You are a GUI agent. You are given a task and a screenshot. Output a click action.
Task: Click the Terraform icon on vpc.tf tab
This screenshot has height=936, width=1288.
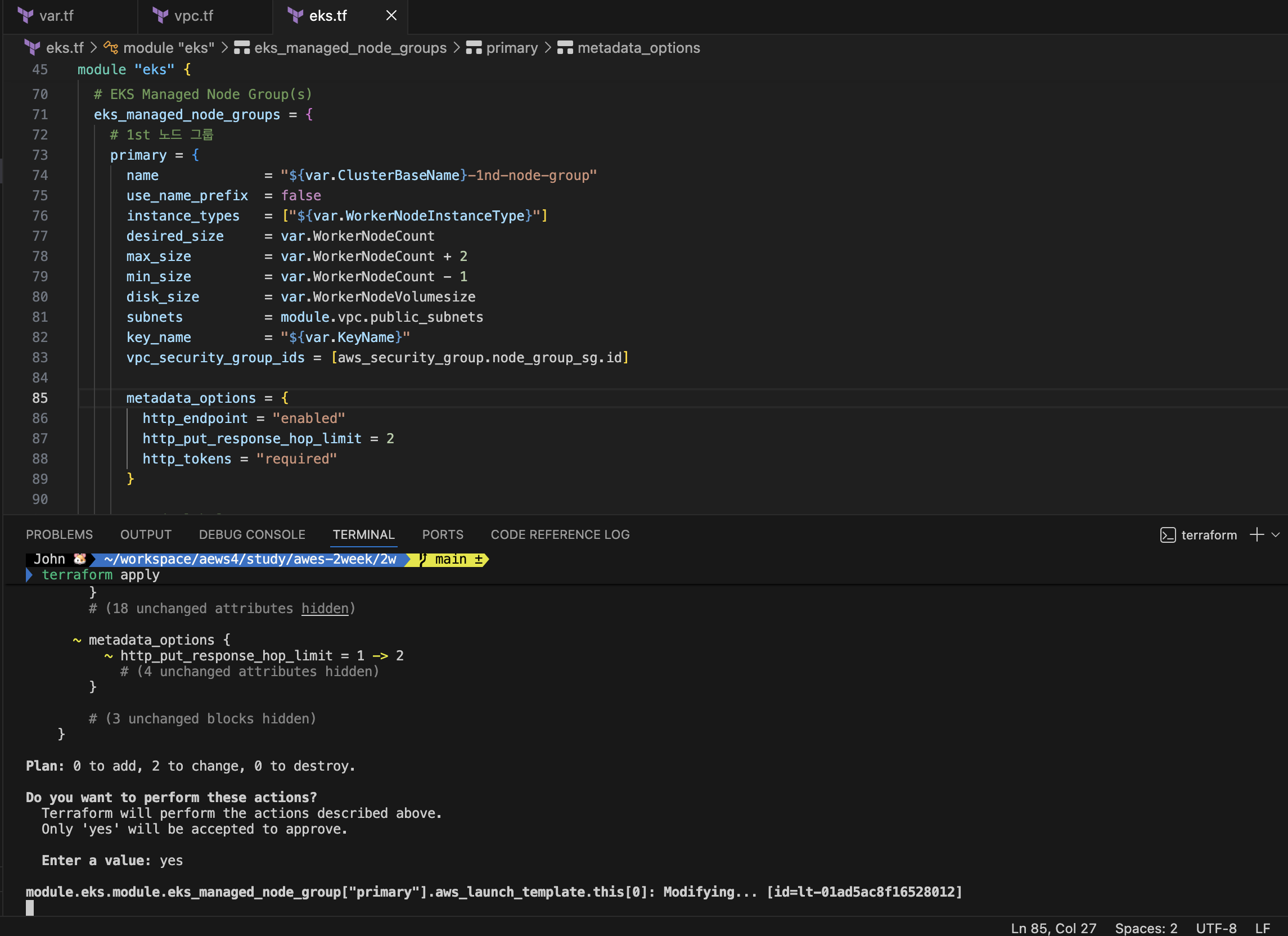click(x=161, y=16)
